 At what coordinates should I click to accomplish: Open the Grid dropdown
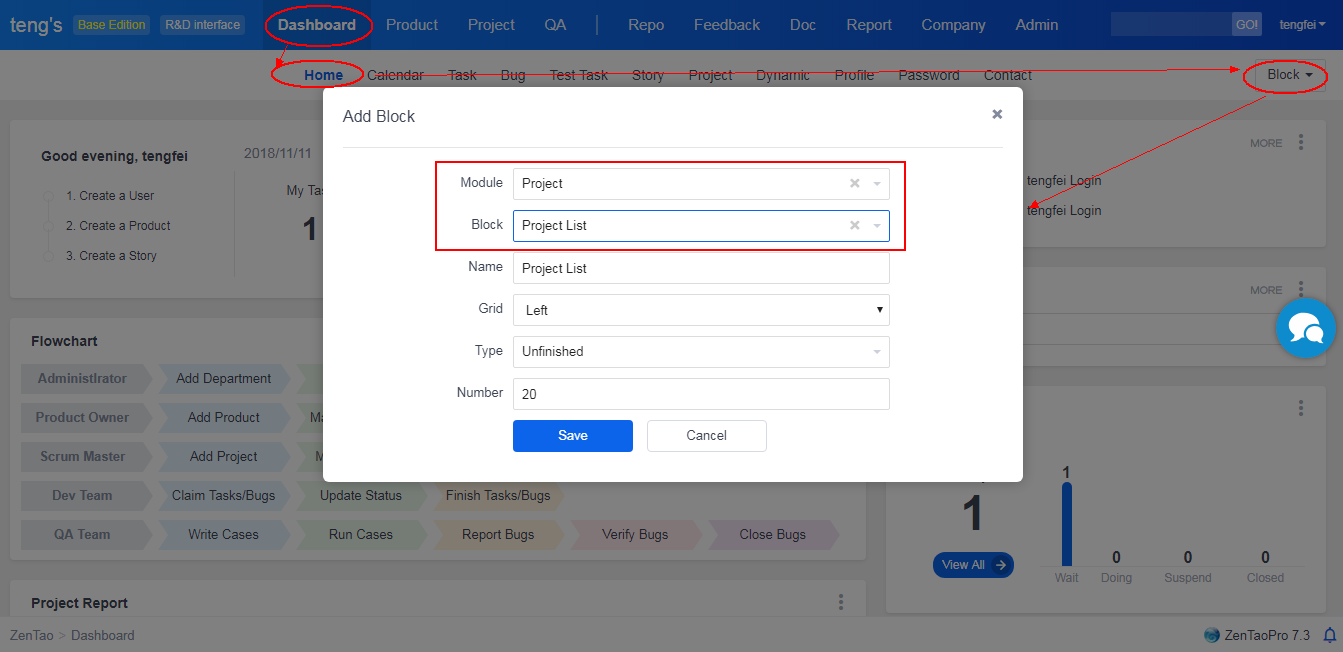tap(700, 310)
